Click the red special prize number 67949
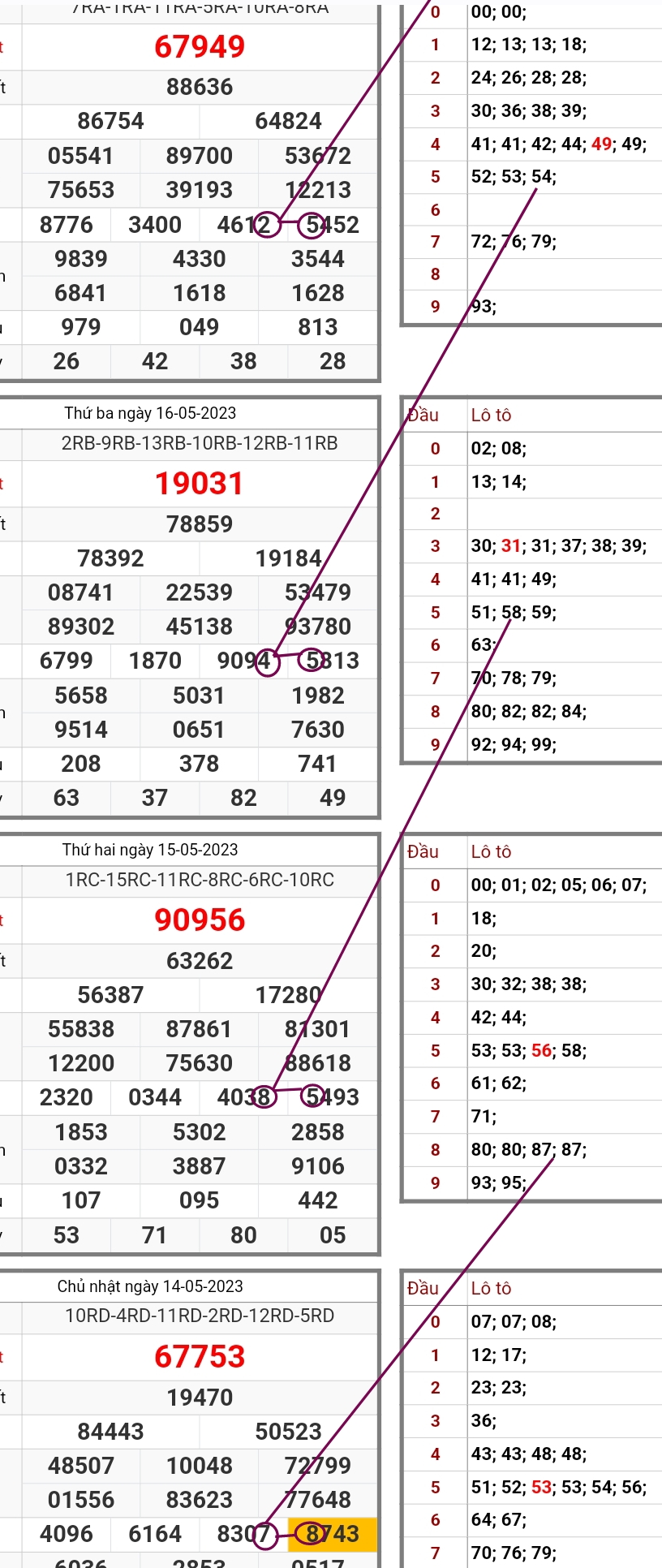Viewport: 662px width, 1568px height. point(200,46)
